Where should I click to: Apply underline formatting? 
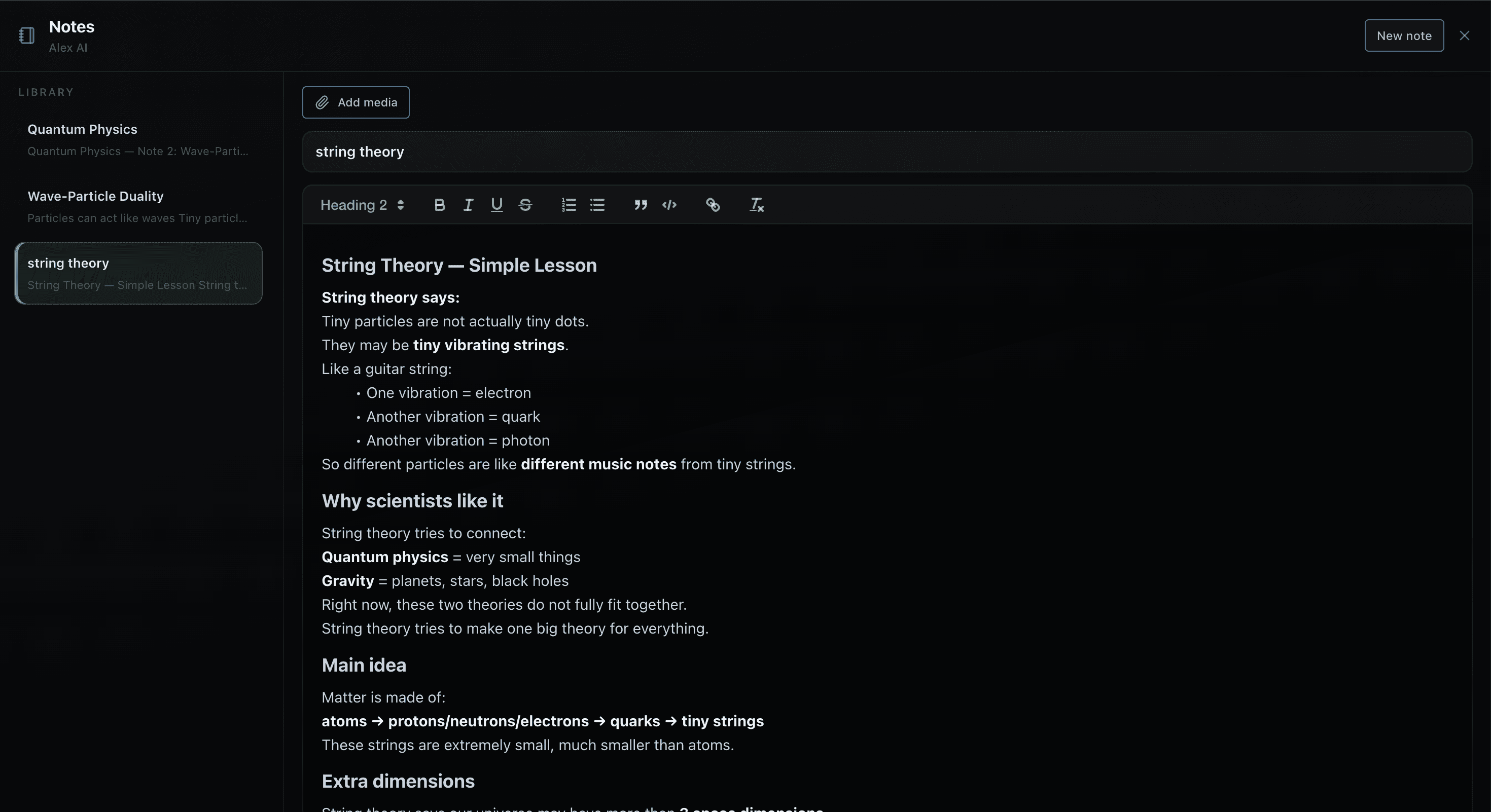pos(496,205)
